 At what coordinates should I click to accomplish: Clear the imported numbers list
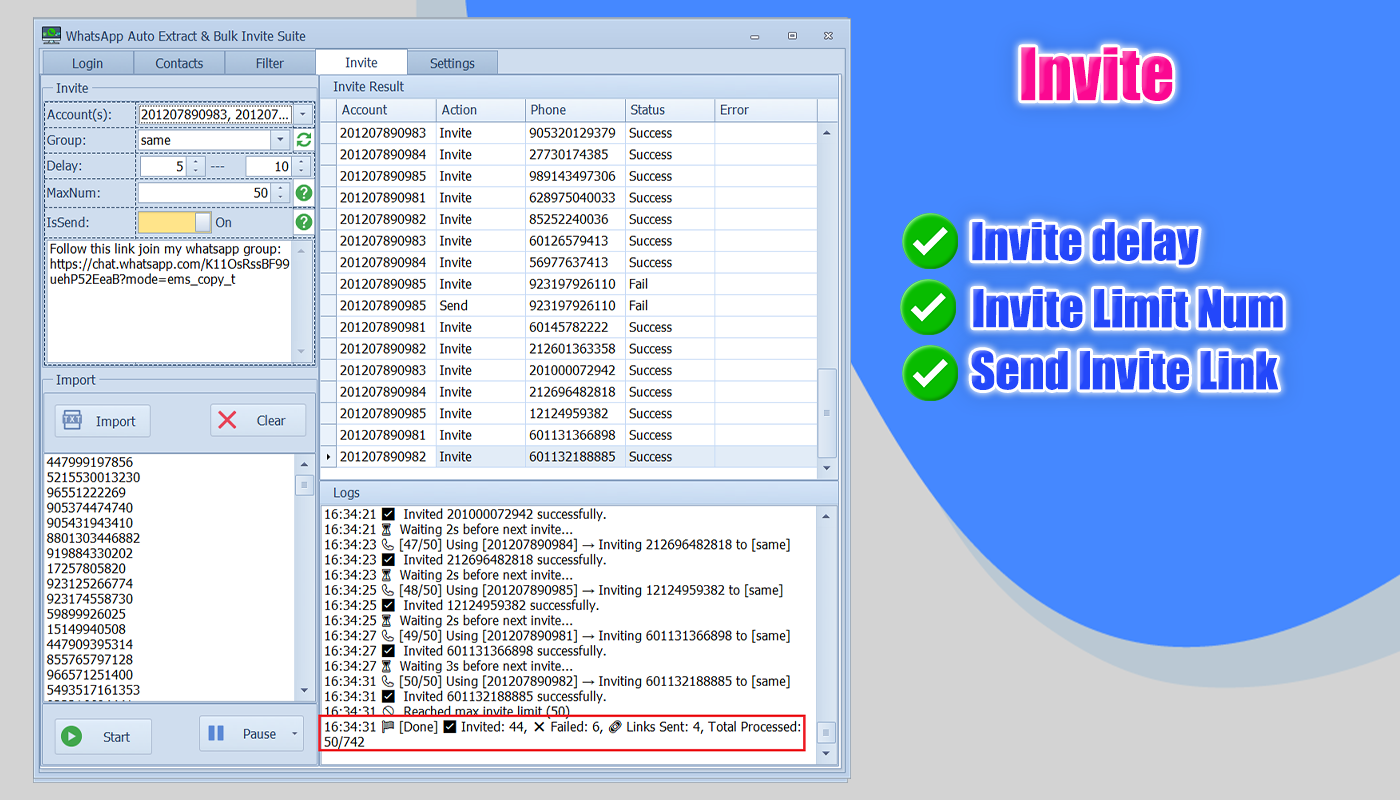258,421
